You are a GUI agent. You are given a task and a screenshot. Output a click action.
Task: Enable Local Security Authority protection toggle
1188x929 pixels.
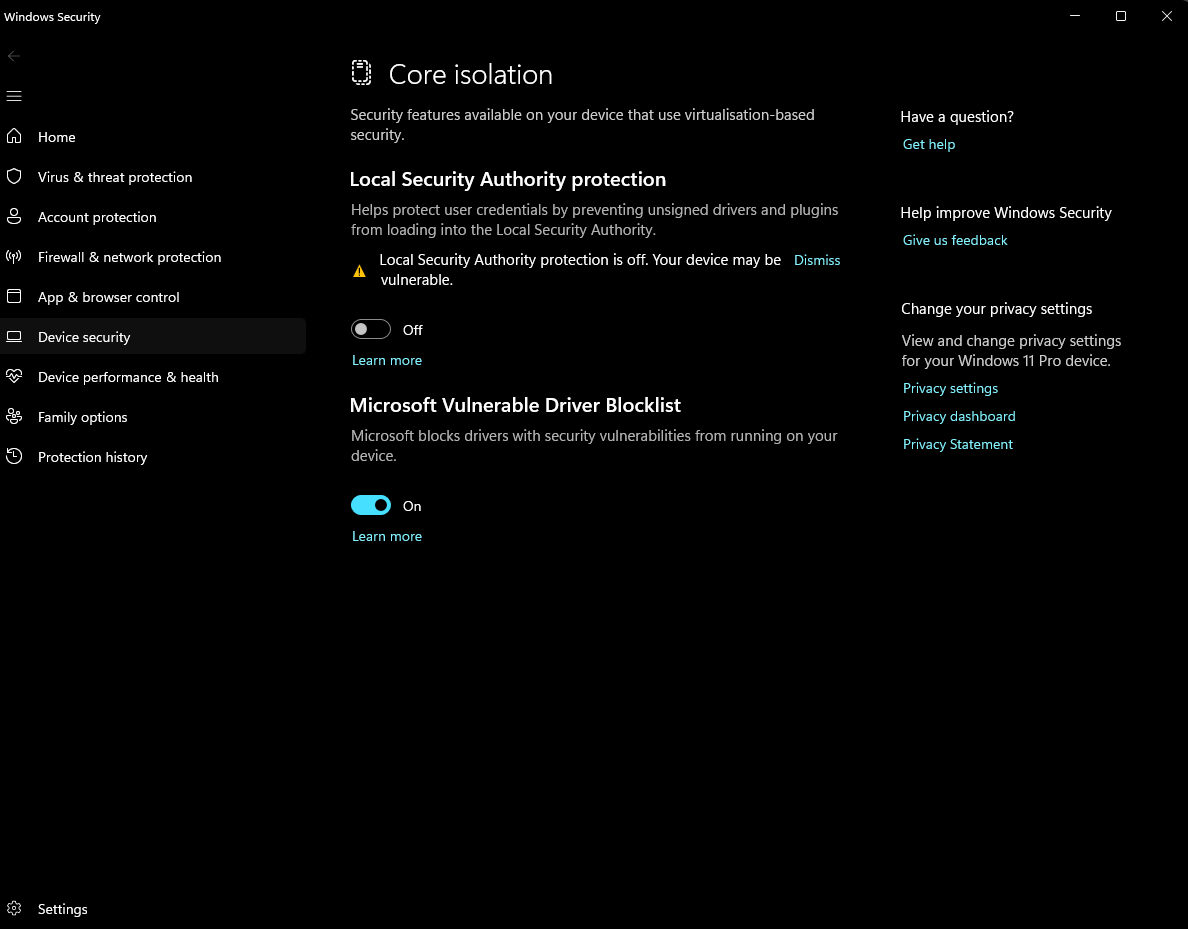pos(371,330)
